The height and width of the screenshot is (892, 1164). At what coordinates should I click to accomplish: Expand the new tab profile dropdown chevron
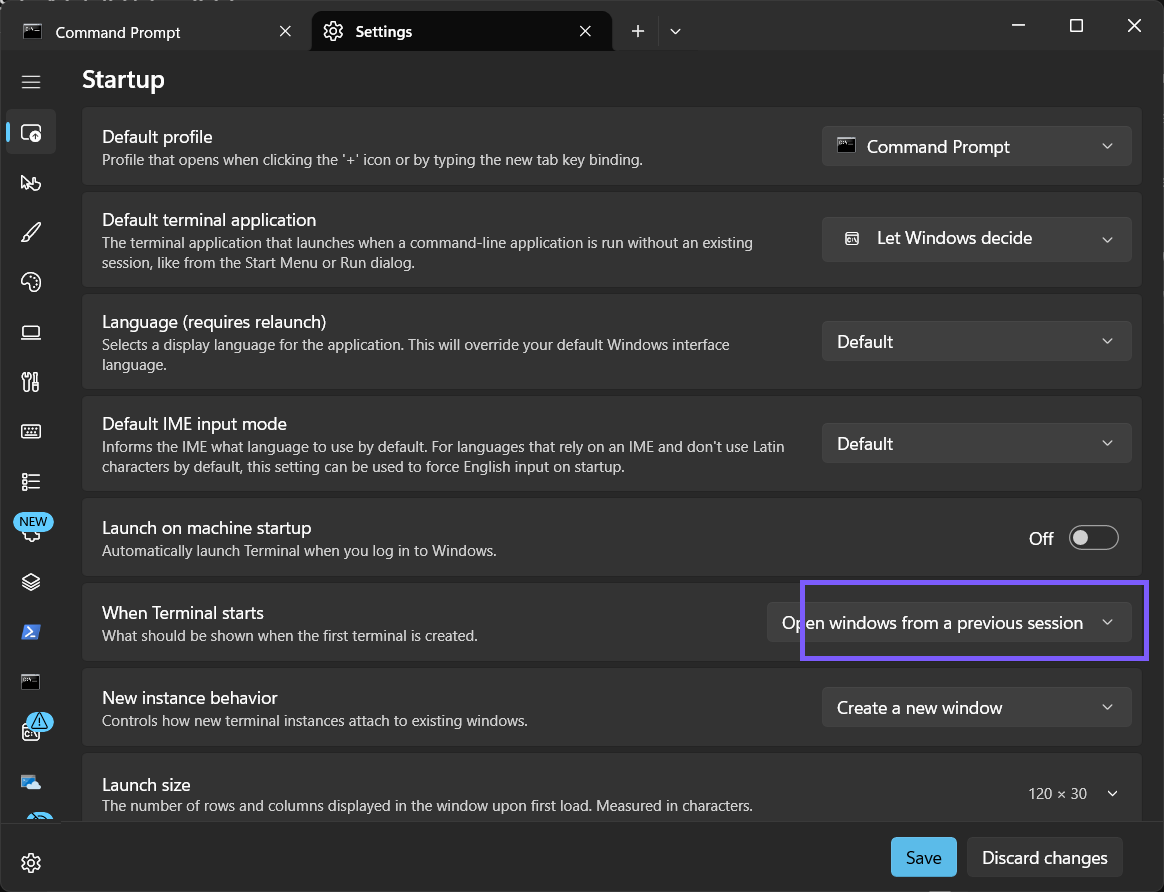[675, 31]
